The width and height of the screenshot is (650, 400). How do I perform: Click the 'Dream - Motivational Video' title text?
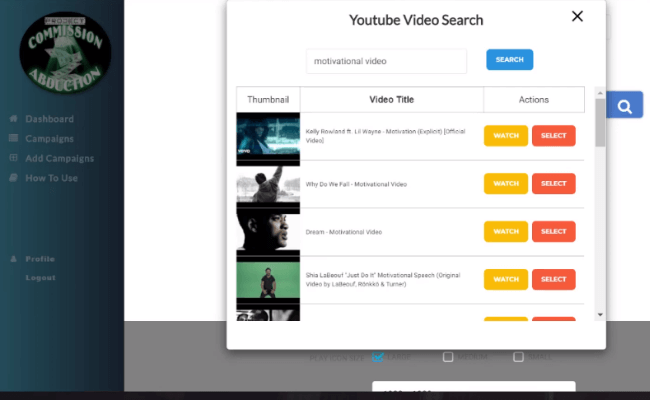[344, 232]
